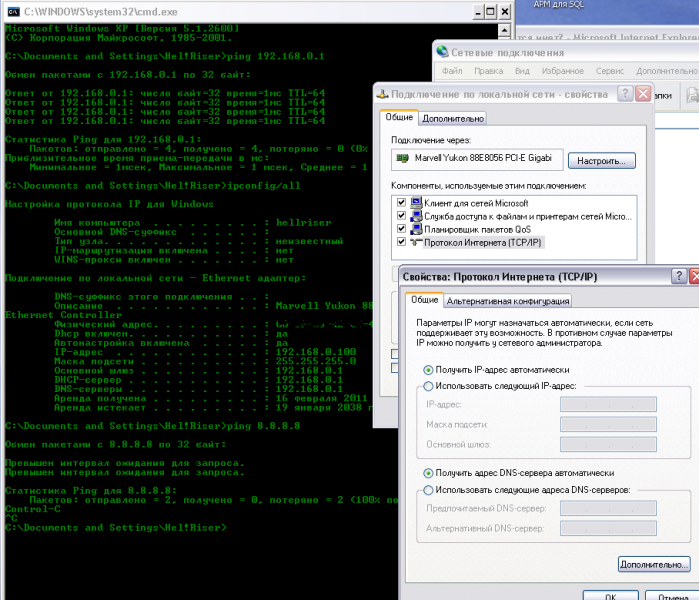The width and height of the screenshot is (699, 600).
Task: Select 'Планировщик пакетов QoS' list item
Action: 477,230
